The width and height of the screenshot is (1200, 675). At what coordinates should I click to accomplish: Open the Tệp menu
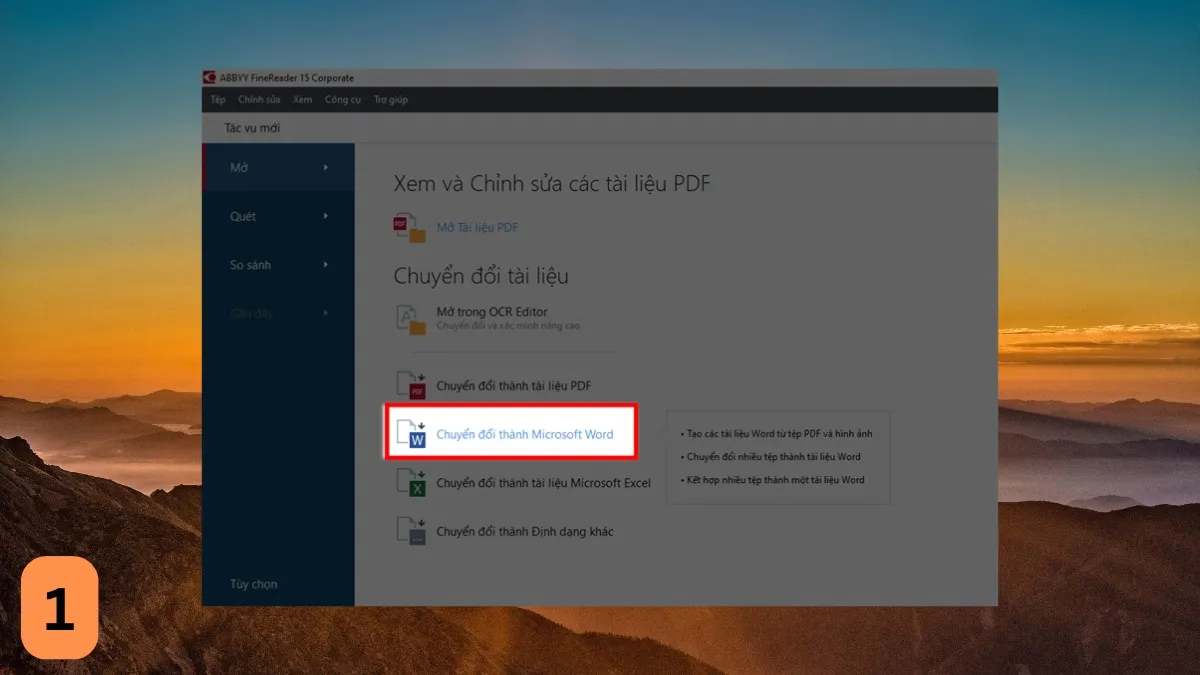(x=218, y=100)
